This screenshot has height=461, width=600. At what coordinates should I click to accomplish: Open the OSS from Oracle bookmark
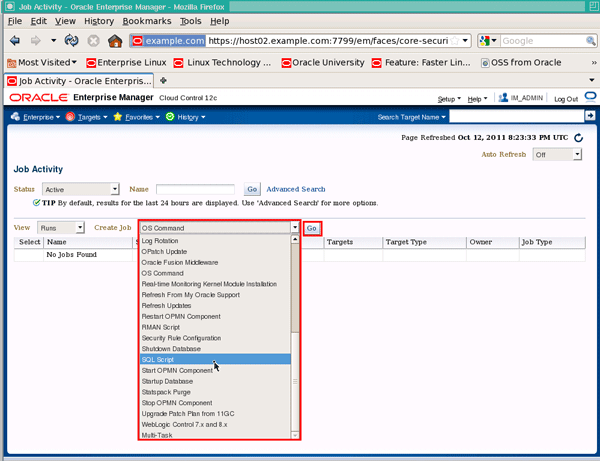tap(521, 62)
